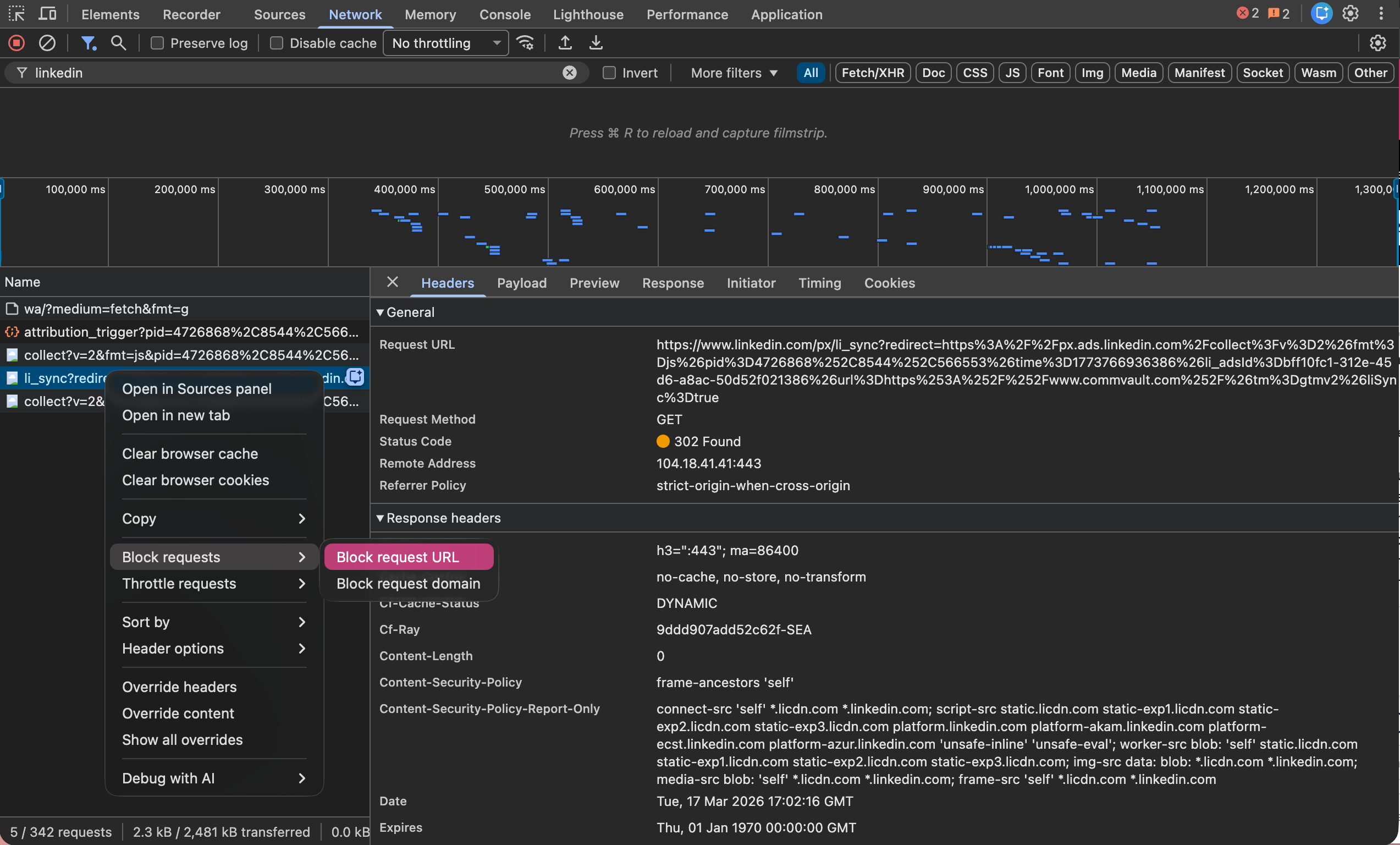Open network search with magnifier icon
The height and width of the screenshot is (845, 1400).
(118, 43)
